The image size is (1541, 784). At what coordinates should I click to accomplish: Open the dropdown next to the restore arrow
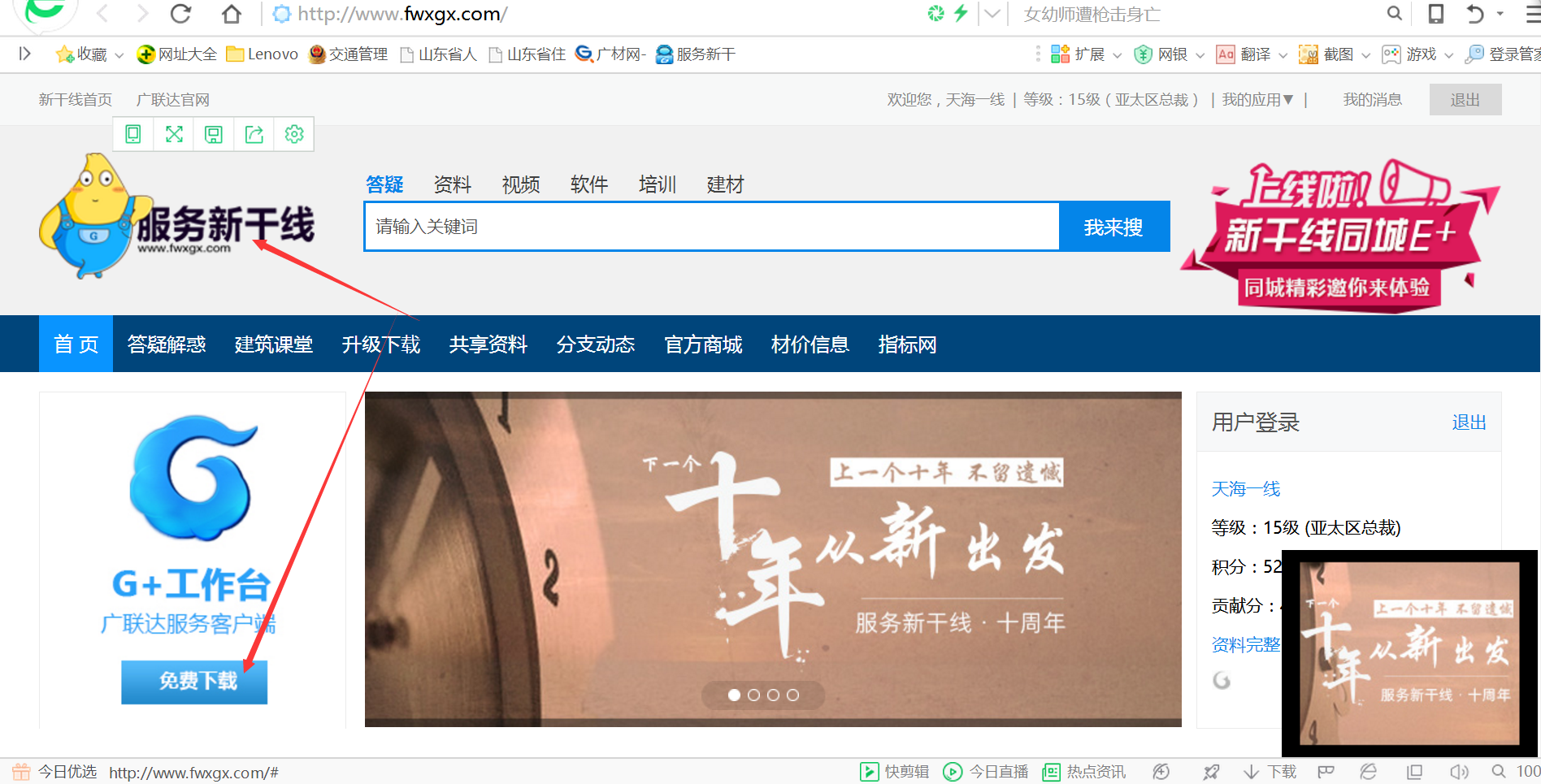(1500, 13)
